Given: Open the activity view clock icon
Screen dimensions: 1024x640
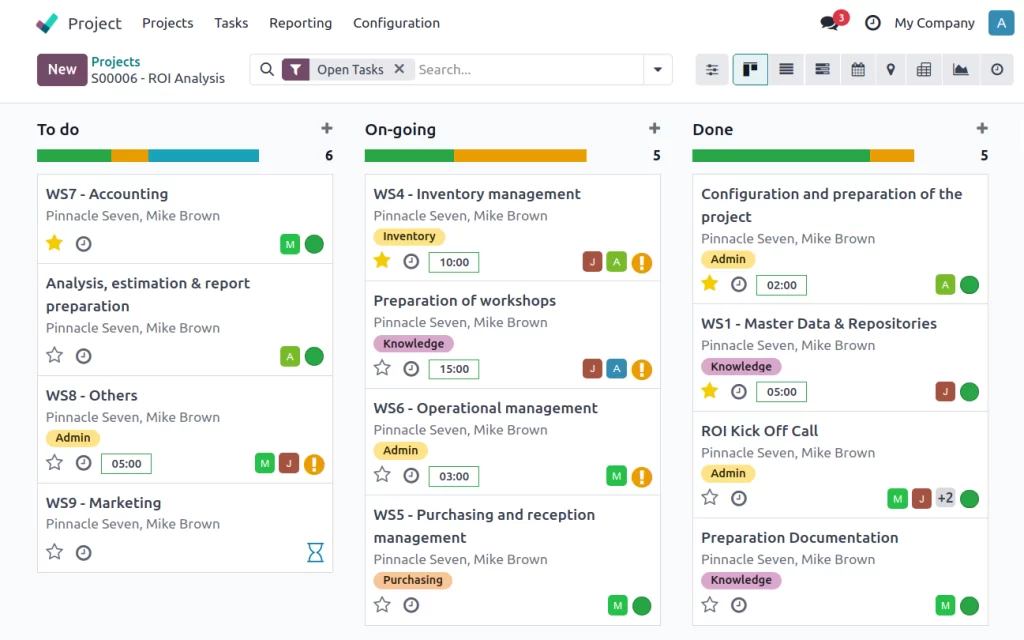Looking at the screenshot, I should (997, 70).
